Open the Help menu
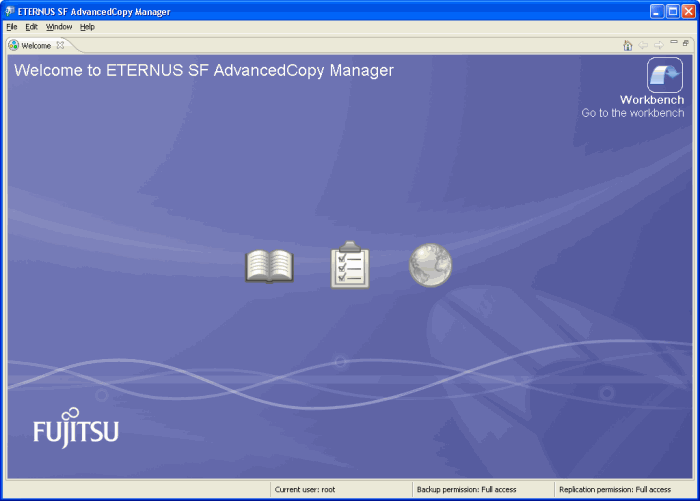This screenshot has height=501, width=700. coord(87,27)
